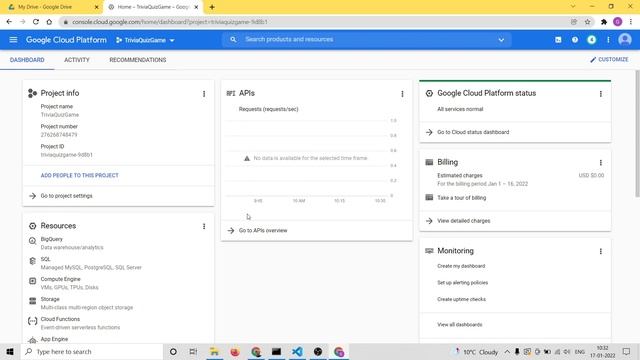
Task: Switch to the Dashboard tab
Action: tap(27, 60)
